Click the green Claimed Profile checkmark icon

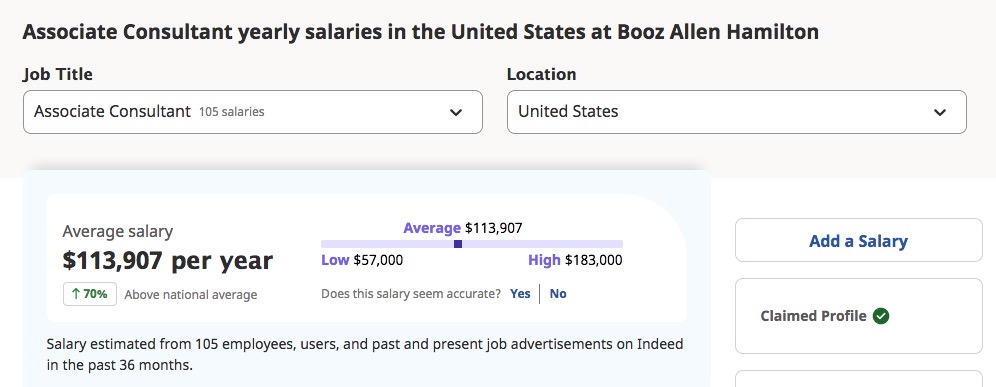coord(880,316)
